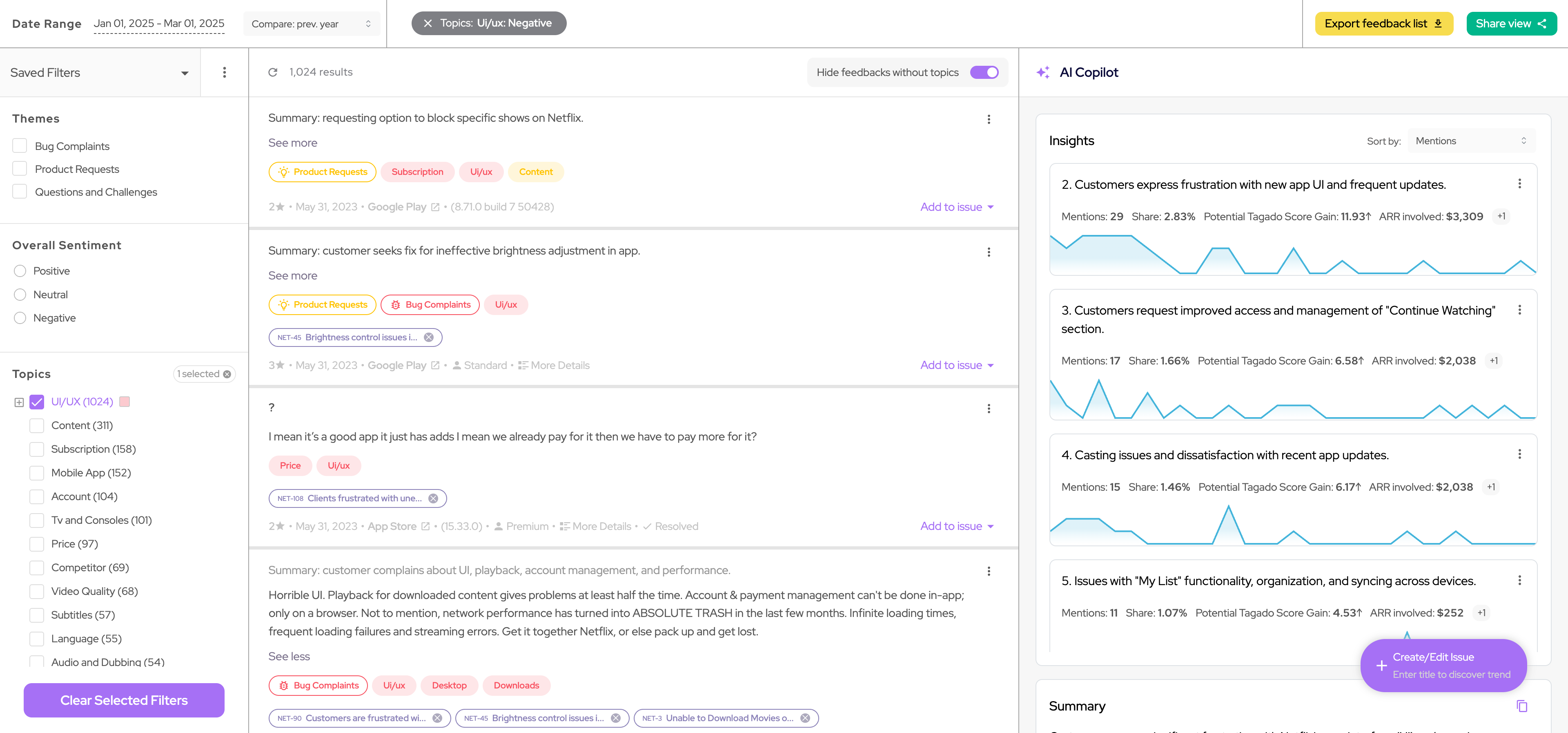Screen dimensions: 1568x733
Task: Remove NET-3 Unable to Download Movies tag
Action: pos(805,718)
